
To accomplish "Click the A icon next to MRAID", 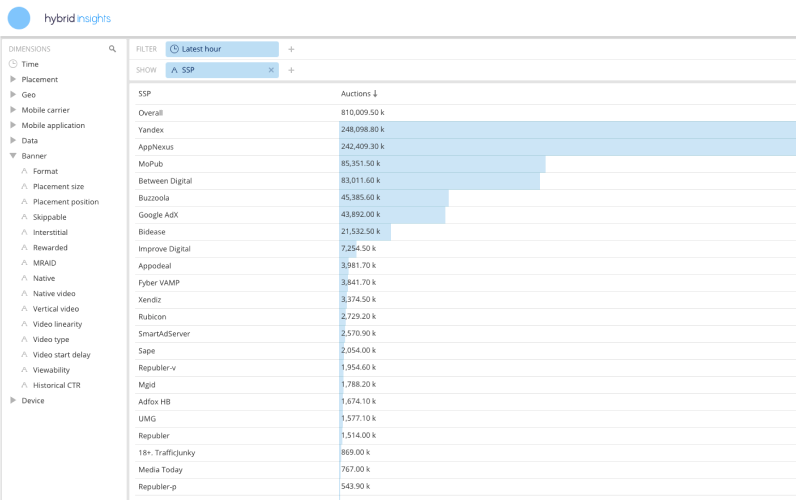I will point(24,263).
